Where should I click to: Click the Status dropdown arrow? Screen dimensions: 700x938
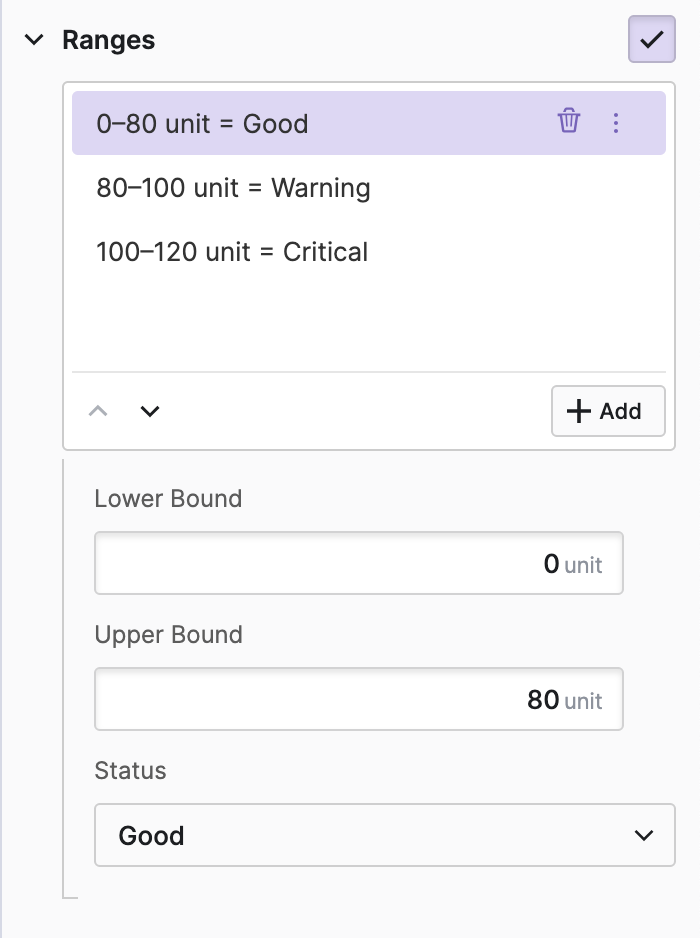click(645, 835)
